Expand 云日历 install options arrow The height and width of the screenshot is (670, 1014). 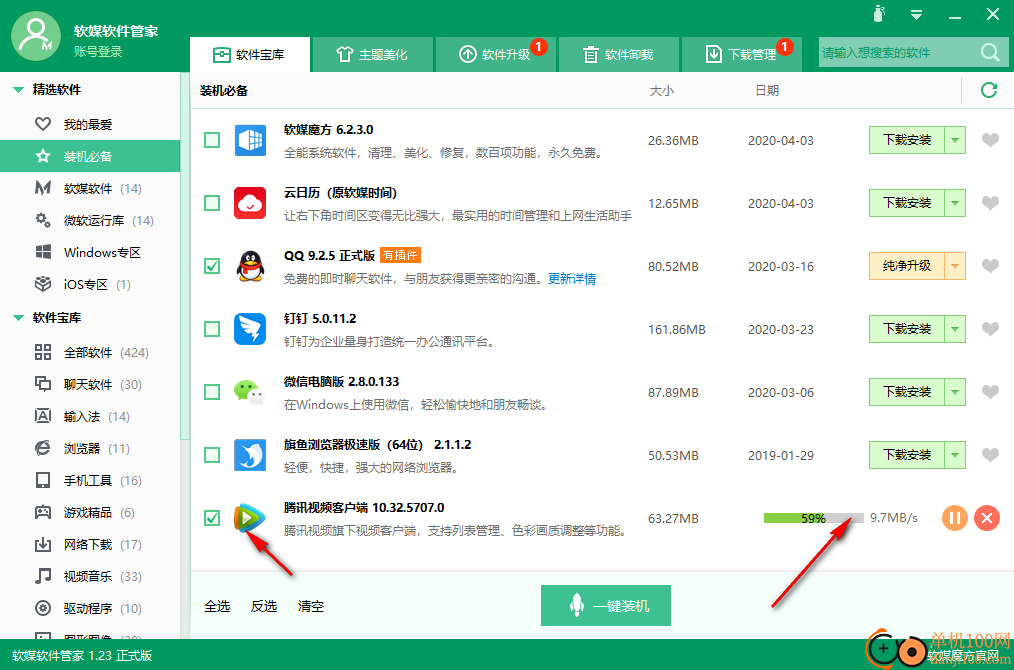coord(955,203)
